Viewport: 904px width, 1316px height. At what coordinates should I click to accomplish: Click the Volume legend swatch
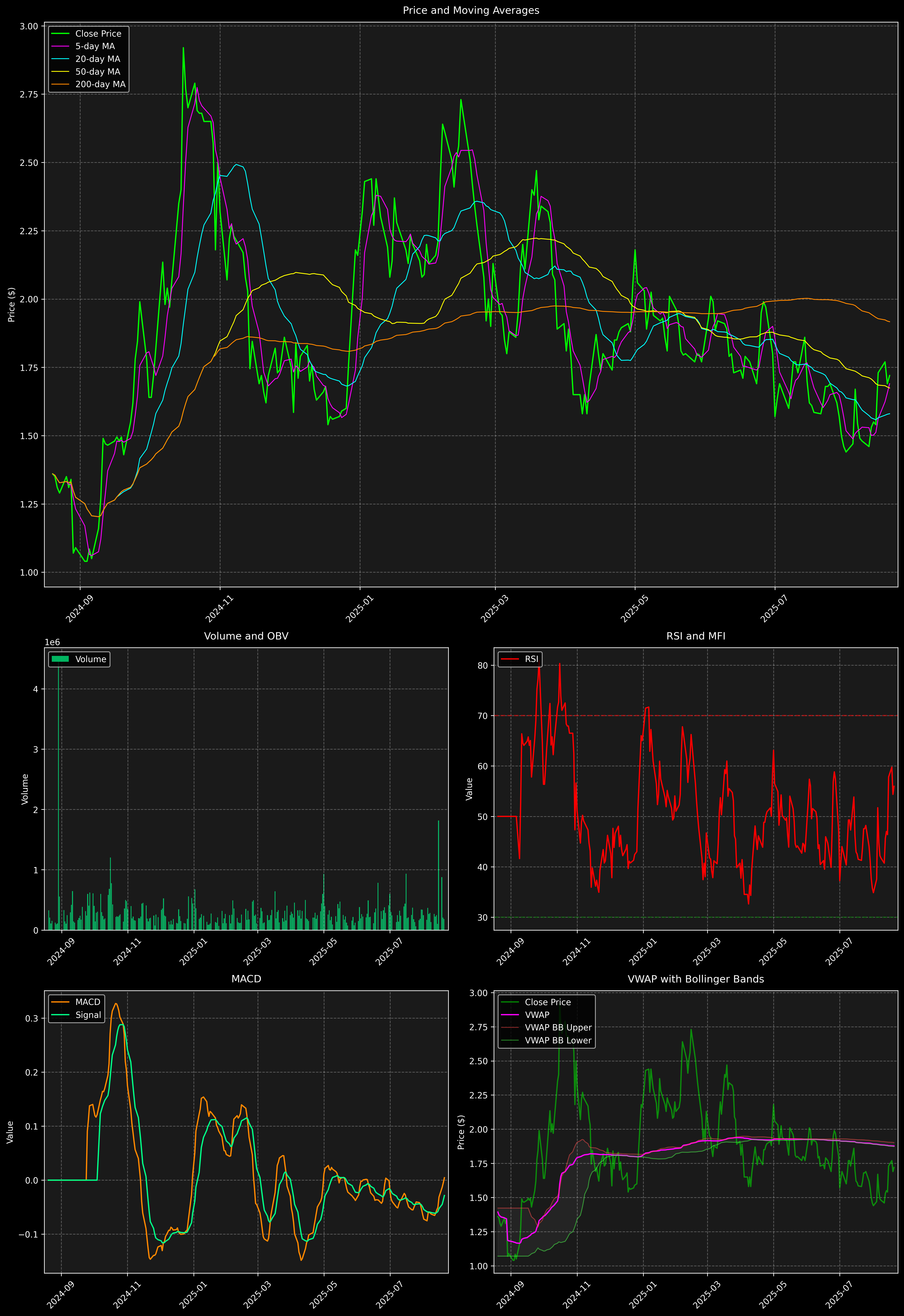pos(60,659)
